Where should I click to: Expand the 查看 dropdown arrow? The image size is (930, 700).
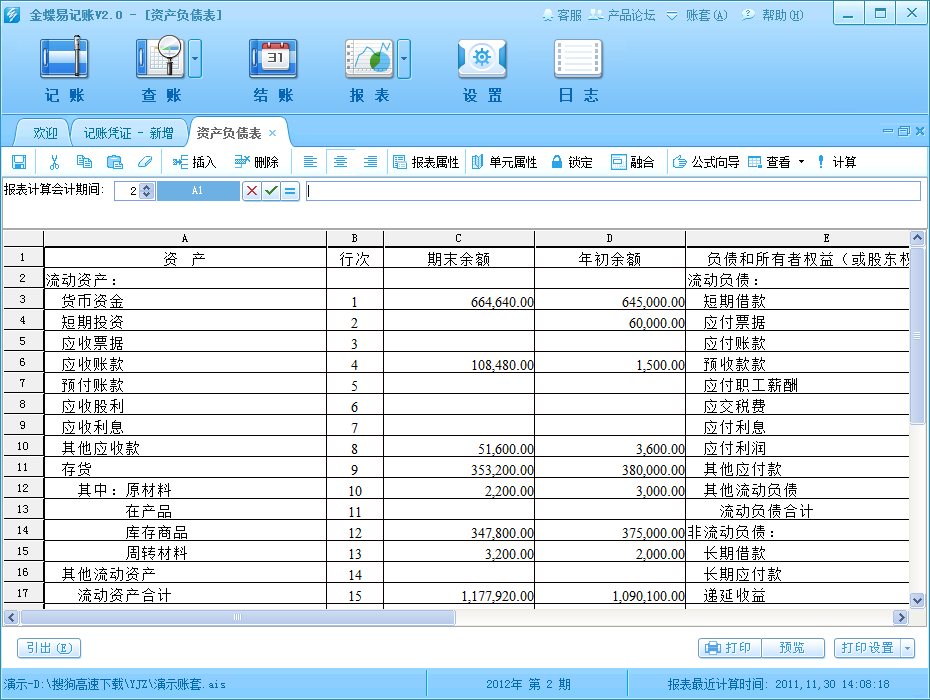tap(801, 162)
